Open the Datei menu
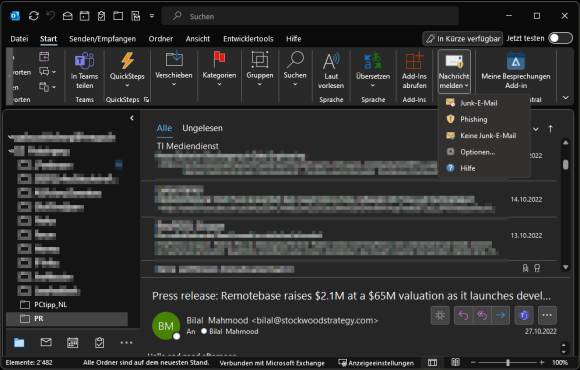The image size is (580, 370). click(19, 38)
